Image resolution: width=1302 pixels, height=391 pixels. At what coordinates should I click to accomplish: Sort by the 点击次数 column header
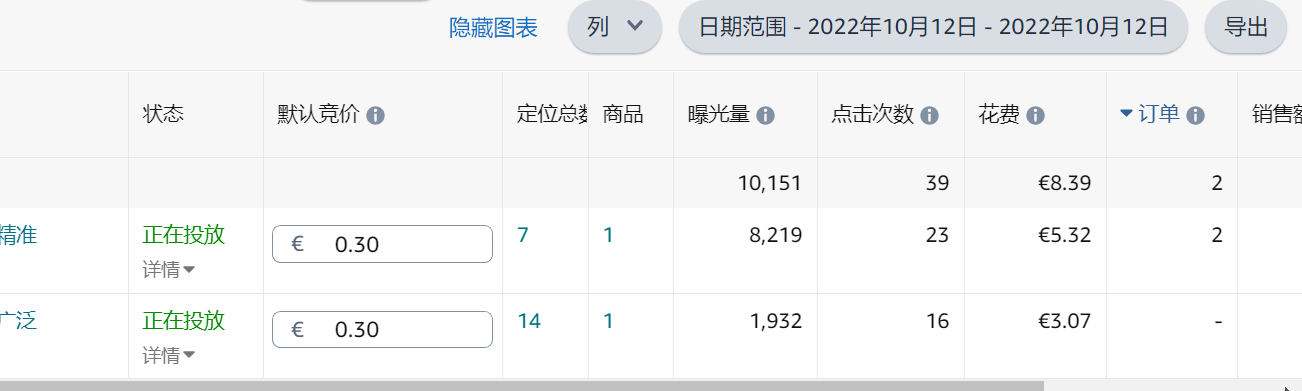(873, 115)
